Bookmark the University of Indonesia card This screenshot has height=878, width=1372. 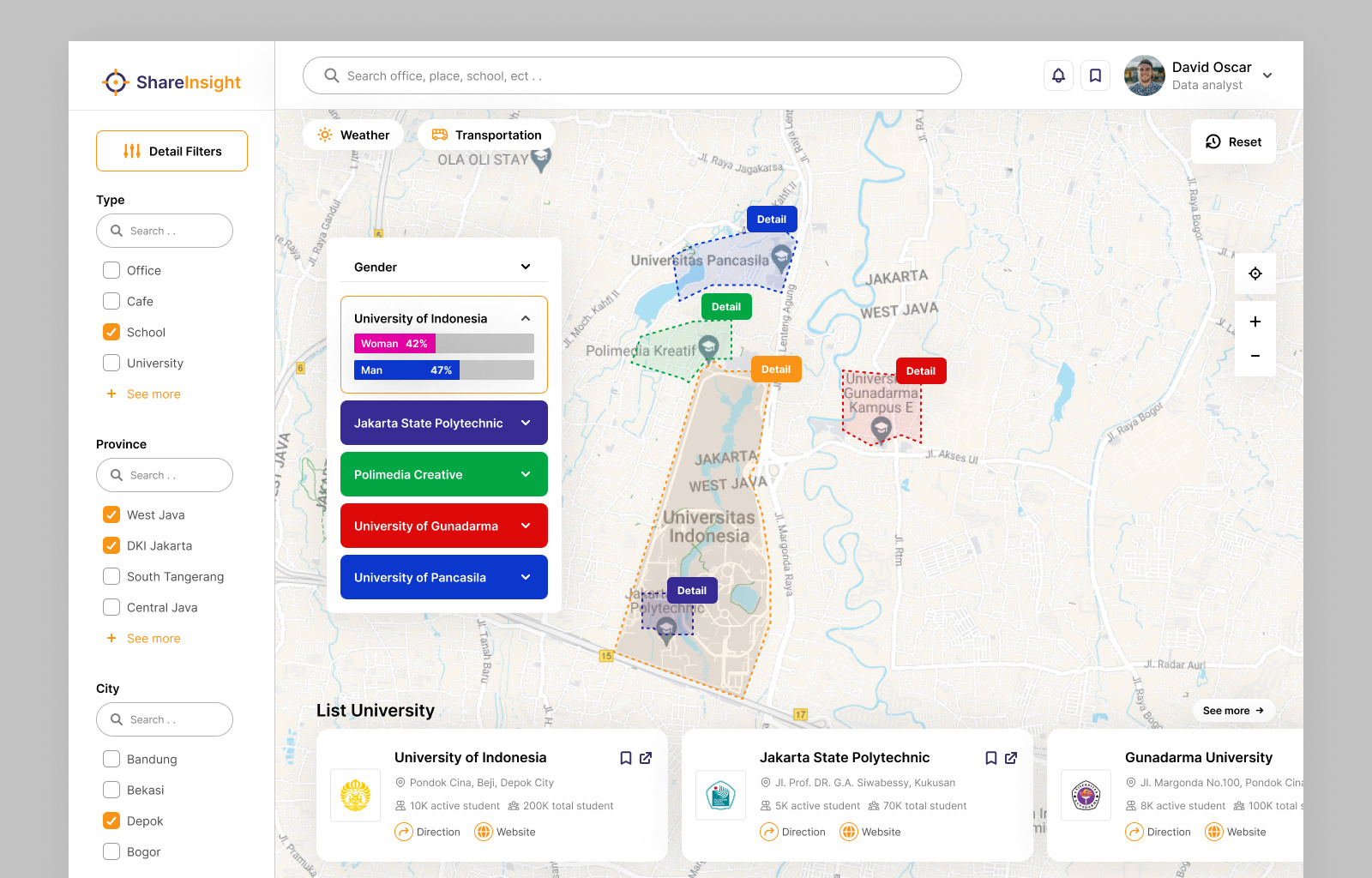(x=625, y=758)
